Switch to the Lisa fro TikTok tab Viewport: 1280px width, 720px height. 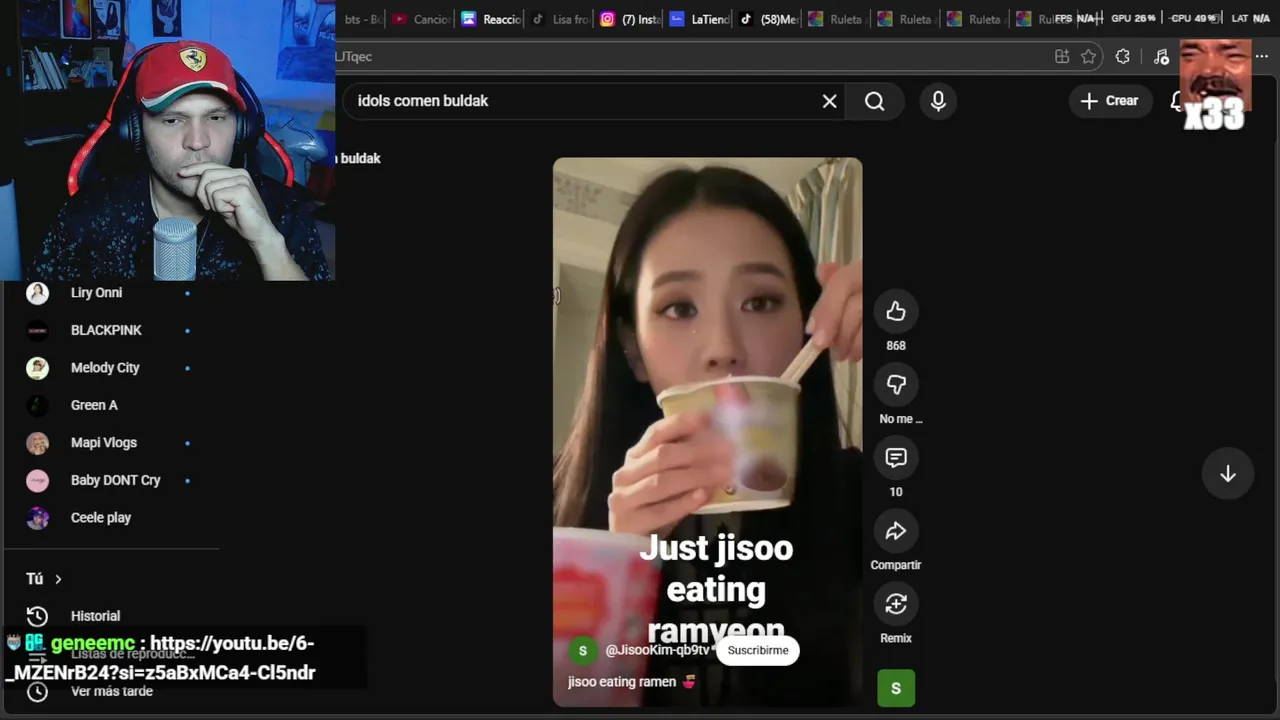(560, 19)
